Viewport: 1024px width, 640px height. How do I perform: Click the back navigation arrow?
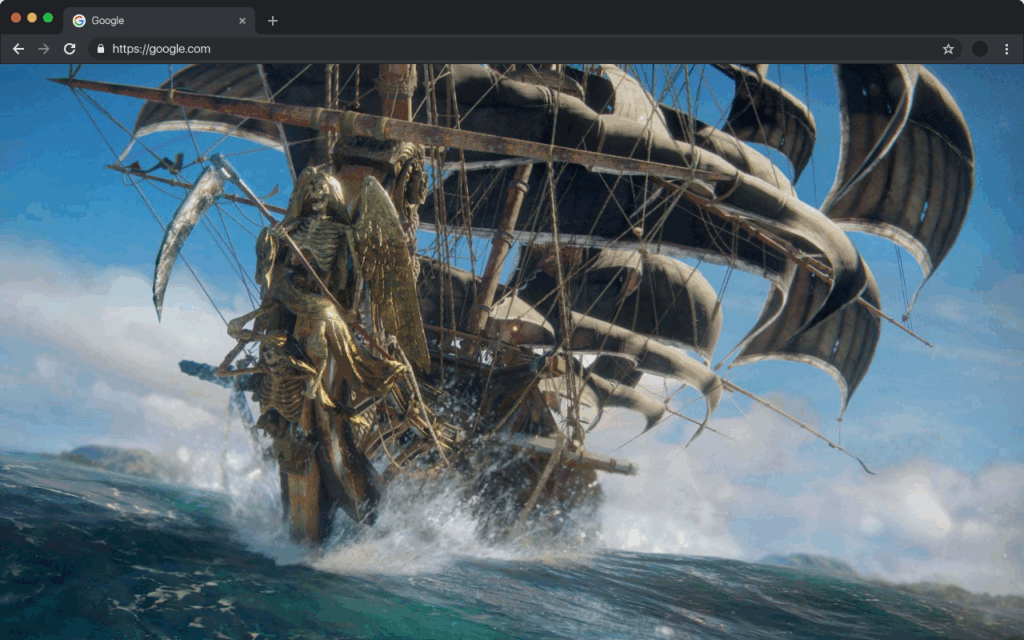tap(18, 49)
